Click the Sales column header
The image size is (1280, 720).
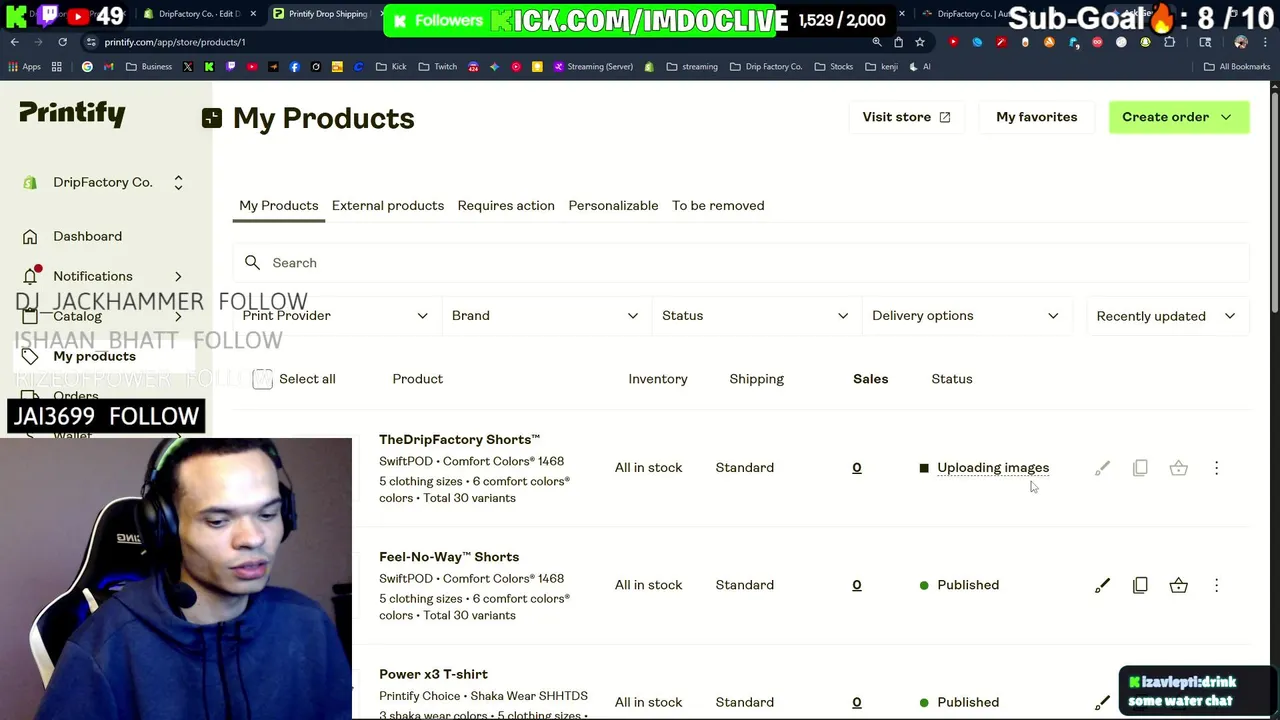(x=871, y=379)
